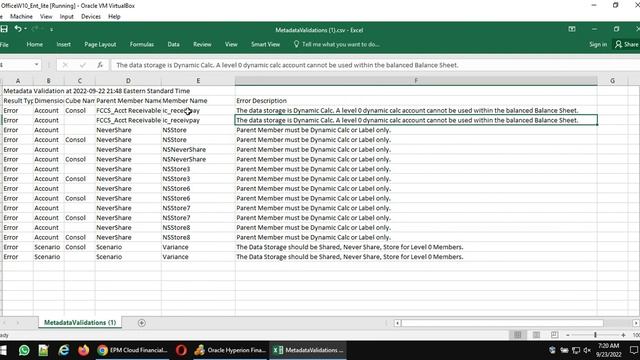Select the NSNeverShare cell with Consol cube
The image size is (640, 360).
(x=198, y=159)
